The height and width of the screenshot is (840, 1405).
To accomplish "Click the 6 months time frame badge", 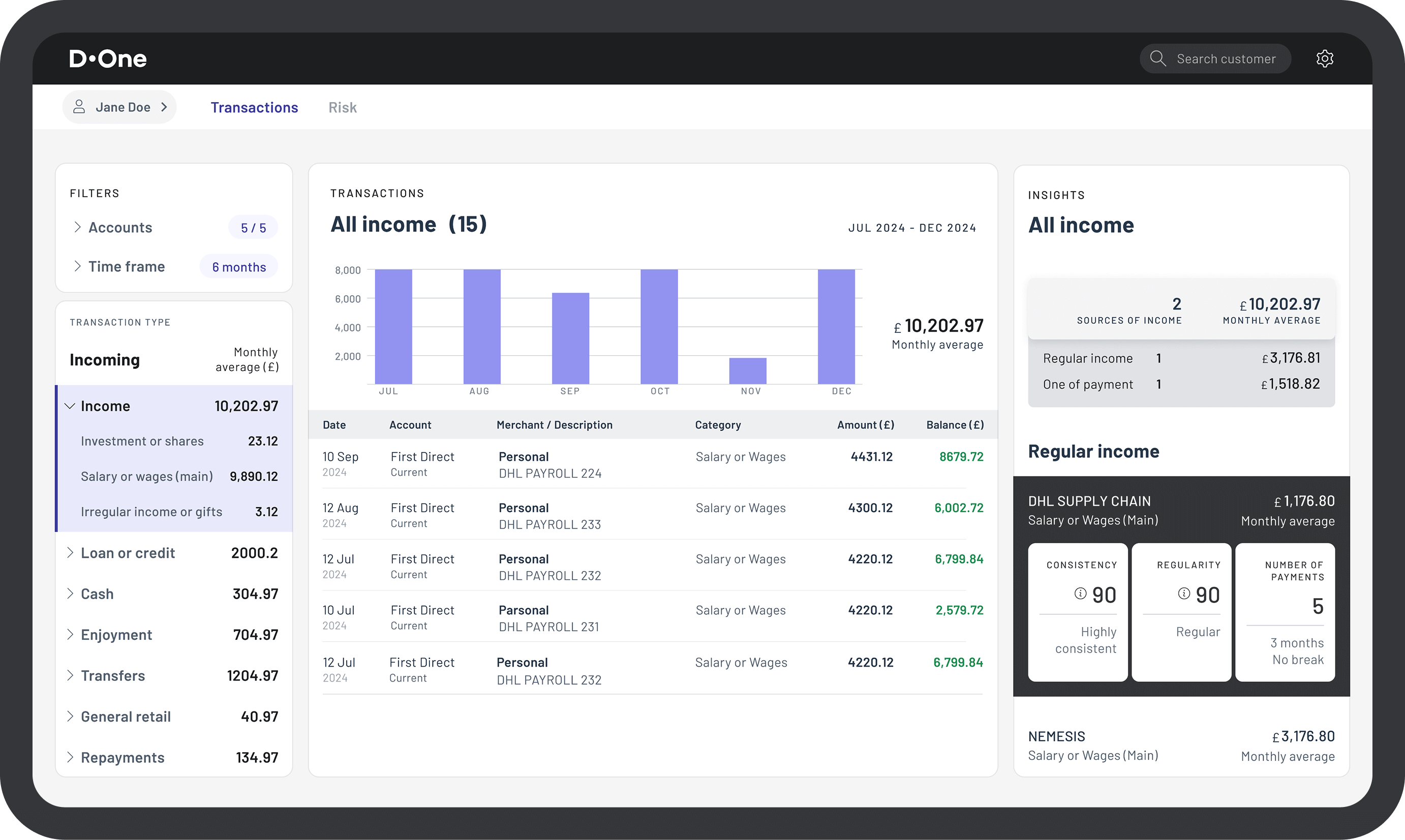I will [x=239, y=267].
